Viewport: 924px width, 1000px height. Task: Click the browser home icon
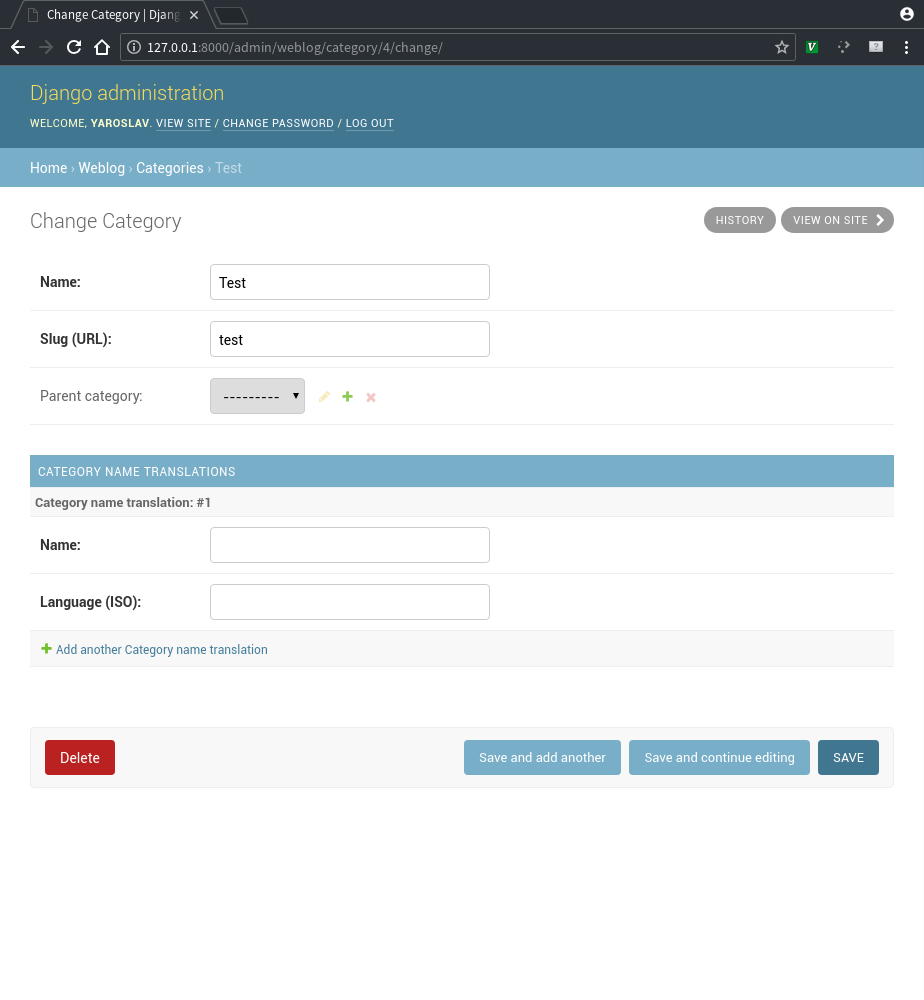[x=101, y=47]
